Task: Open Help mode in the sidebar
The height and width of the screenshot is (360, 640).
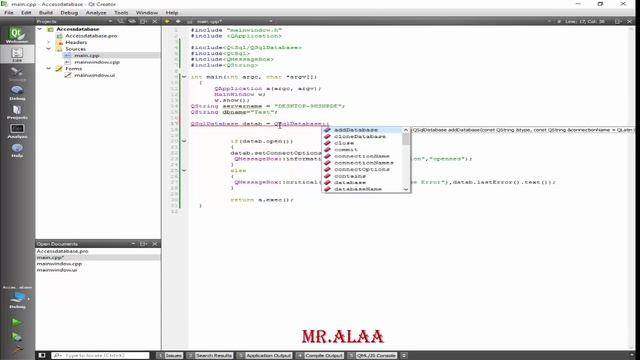Action: pyautogui.click(x=17, y=150)
